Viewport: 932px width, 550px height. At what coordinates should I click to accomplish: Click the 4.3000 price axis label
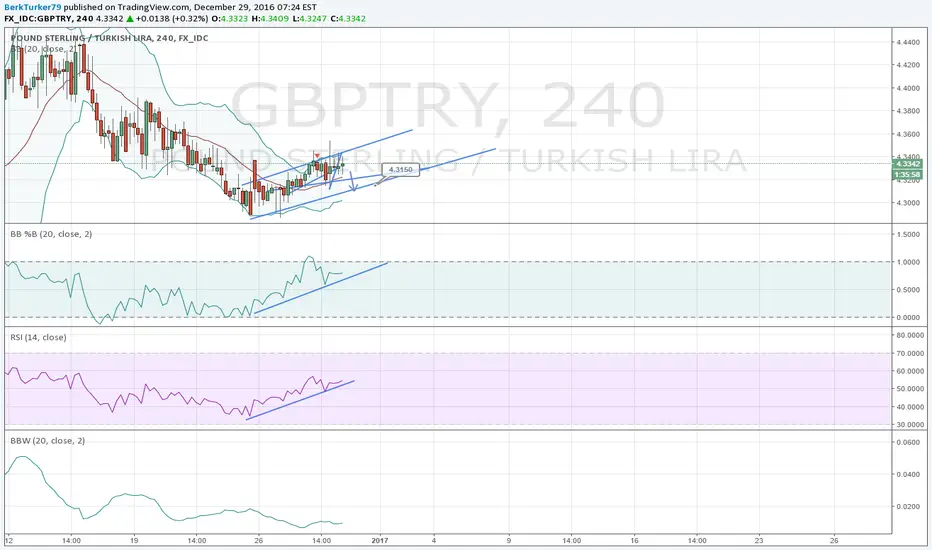click(908, 203)
